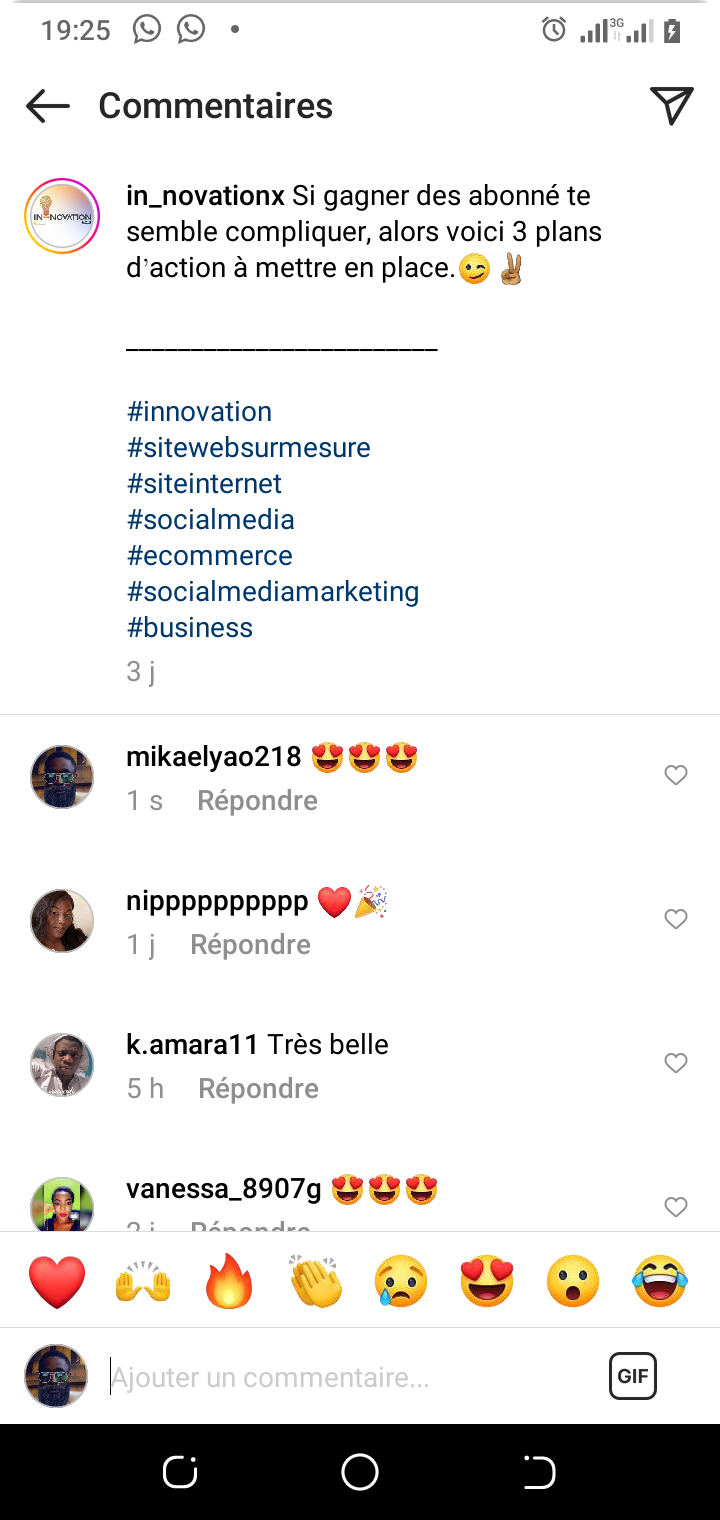Insert the laughing tears quick emoji
The height and width of the screenshot is (1520, 720).
click(660, 1281)
